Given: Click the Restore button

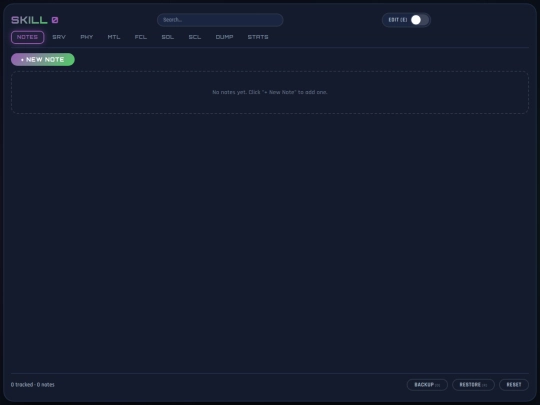Looking at the screenshot, I should (473, 385).
